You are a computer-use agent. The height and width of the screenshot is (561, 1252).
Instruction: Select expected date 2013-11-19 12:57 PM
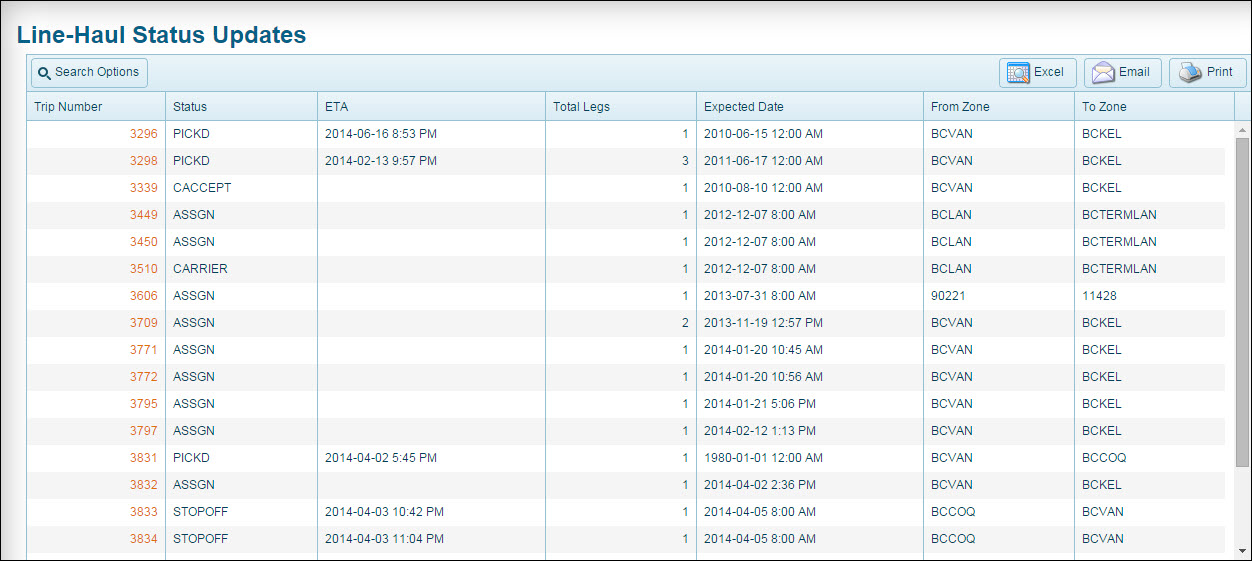coord(763,323)
